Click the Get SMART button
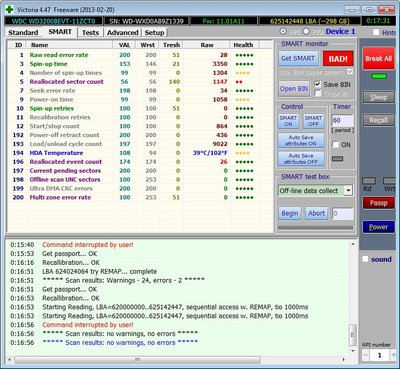The image size is (400, 369). (298, 59)
